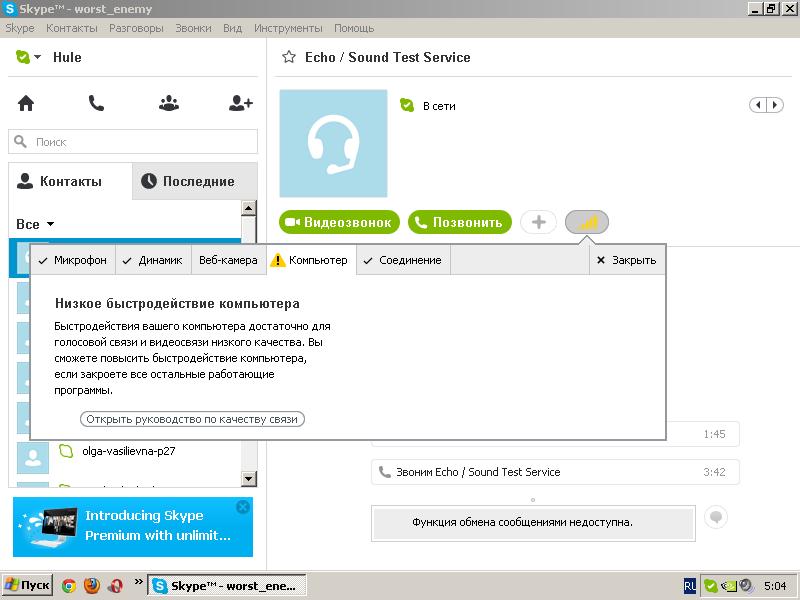This screenshot has width=800, height=600.
Task: Click Звоним Echo / Sound Test Service entry
Action: click(555, 472)
